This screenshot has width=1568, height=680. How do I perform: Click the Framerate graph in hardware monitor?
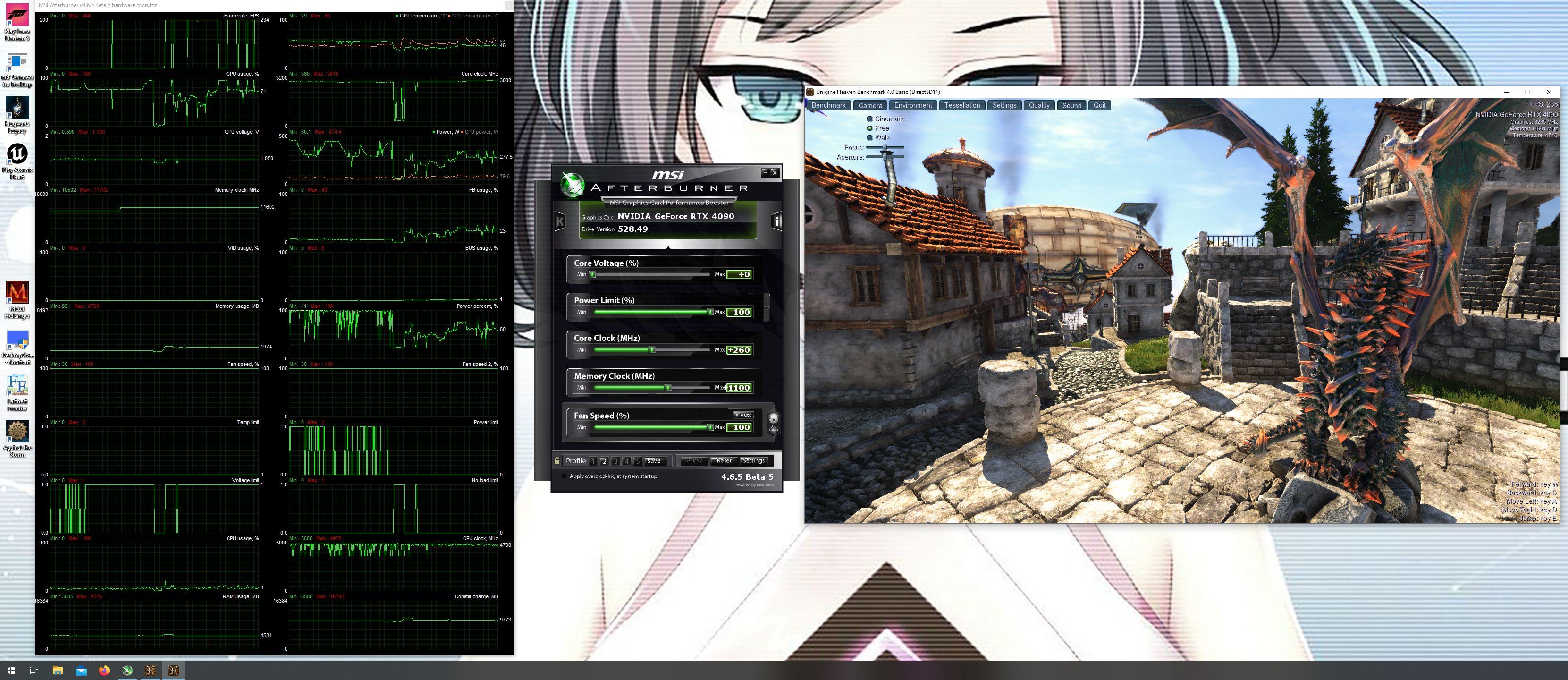click(155, 44)
